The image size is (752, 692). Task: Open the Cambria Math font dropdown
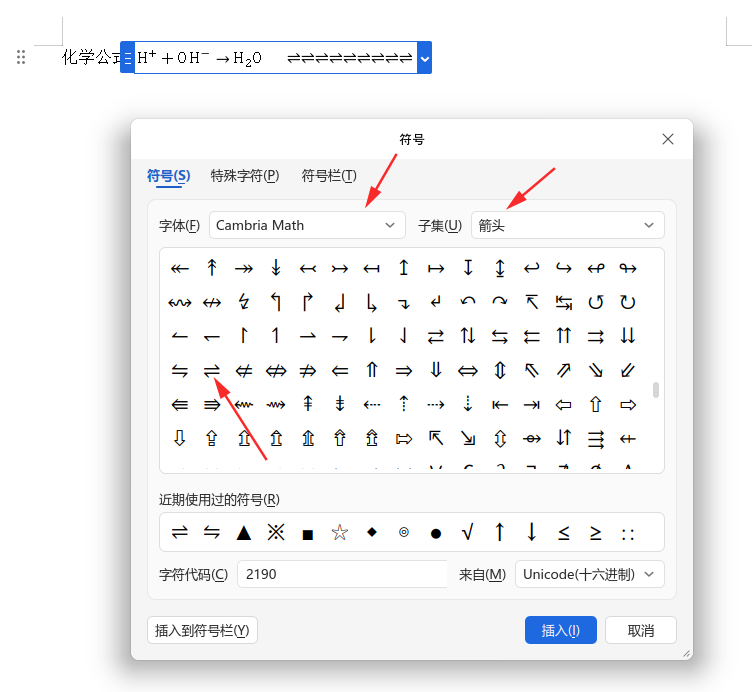[x=307, y=225]
